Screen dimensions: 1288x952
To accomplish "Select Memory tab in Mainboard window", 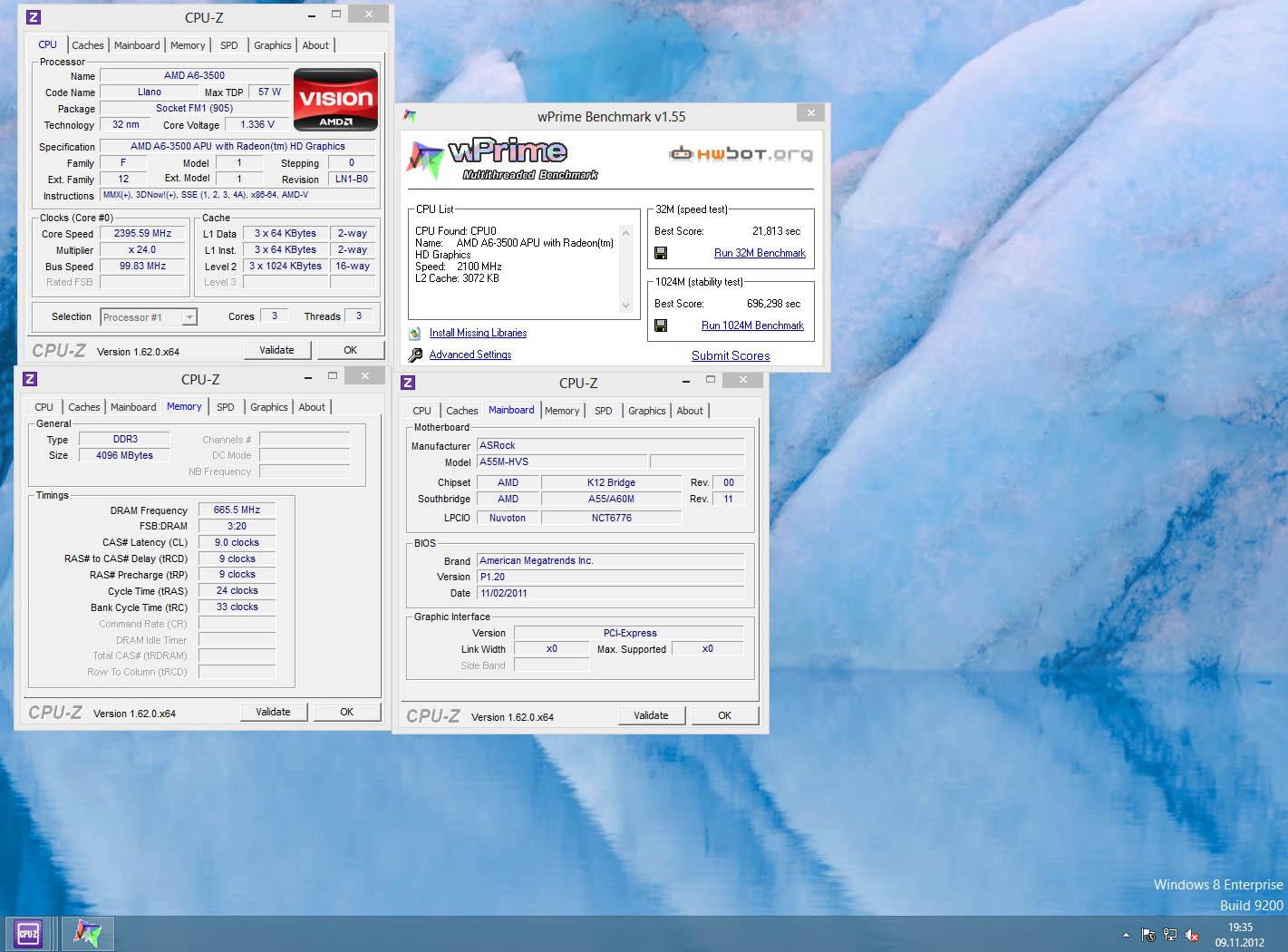I will click(562, 411).
